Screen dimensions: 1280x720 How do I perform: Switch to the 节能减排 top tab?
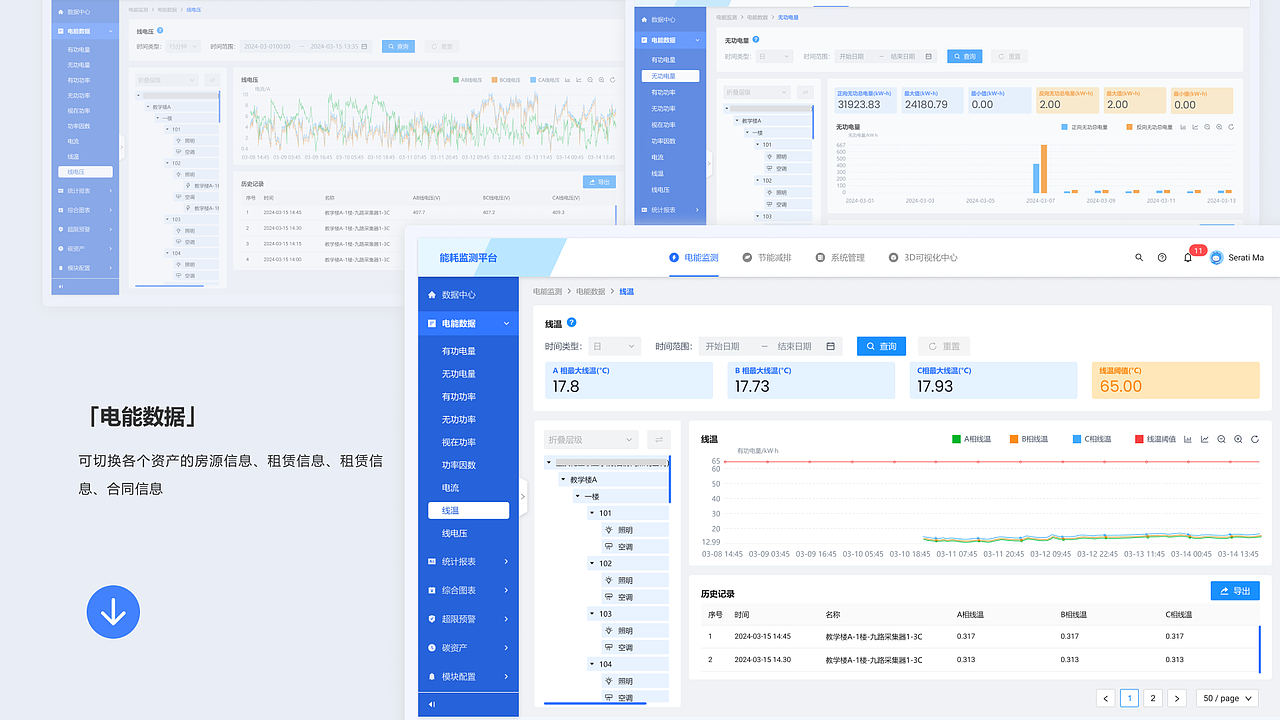pos(767,258)
